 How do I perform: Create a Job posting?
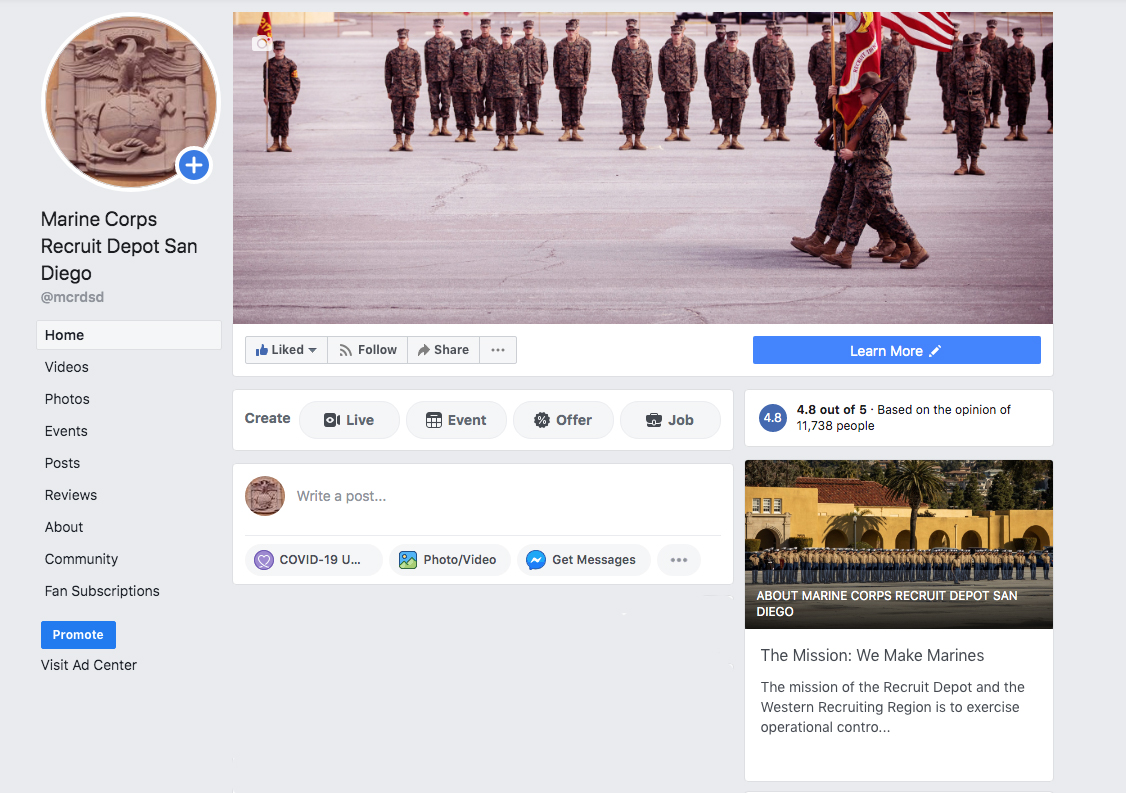670,420
